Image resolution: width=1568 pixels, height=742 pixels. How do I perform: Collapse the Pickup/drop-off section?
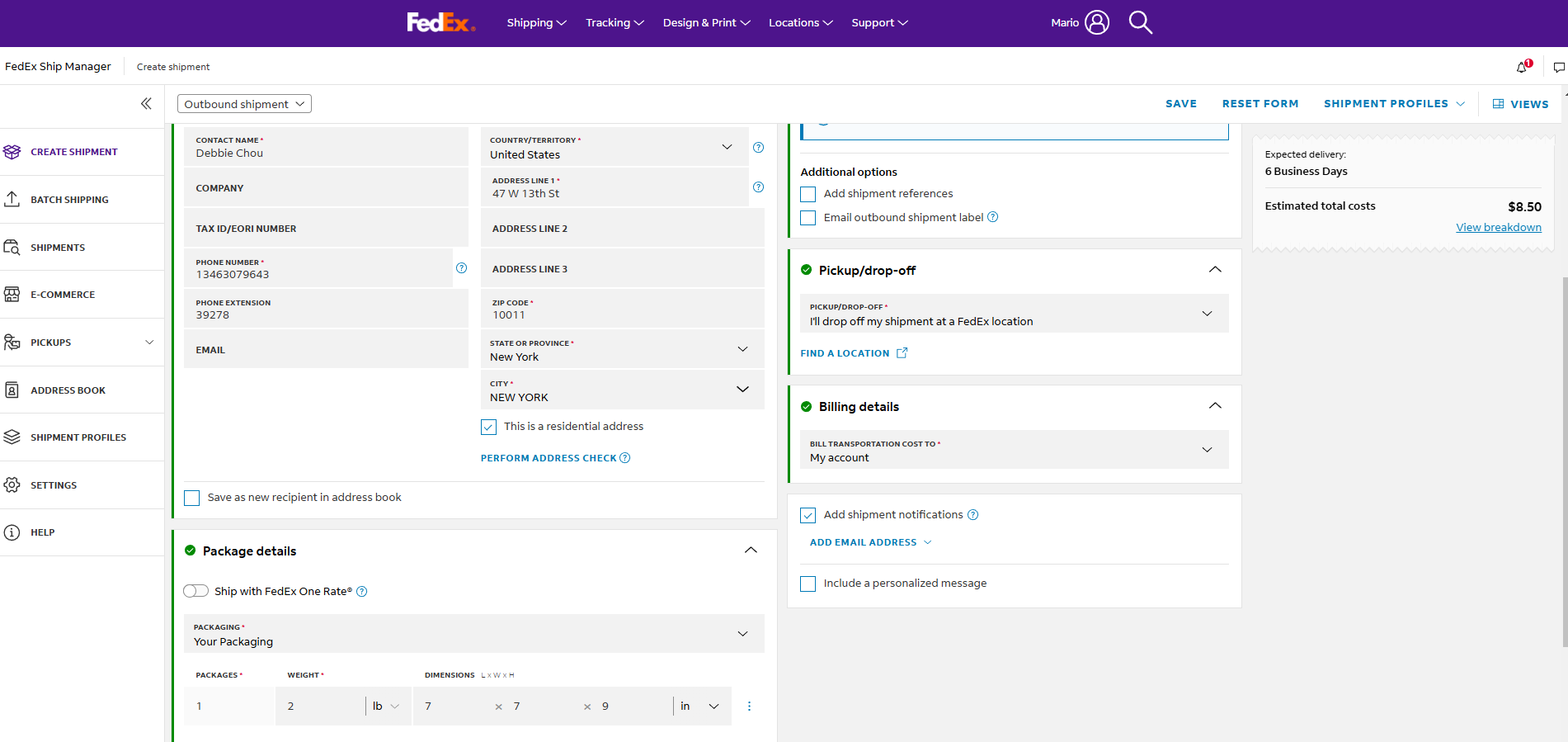(x=1215, y=270)
